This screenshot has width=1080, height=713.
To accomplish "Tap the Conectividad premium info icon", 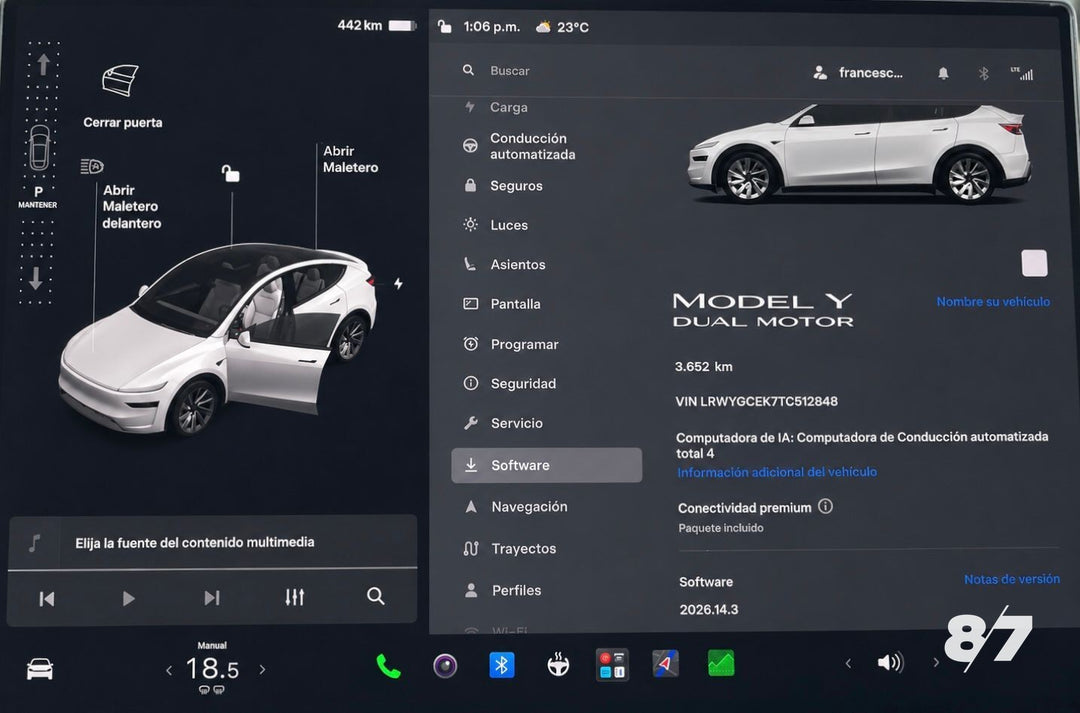I will [825, 506].
